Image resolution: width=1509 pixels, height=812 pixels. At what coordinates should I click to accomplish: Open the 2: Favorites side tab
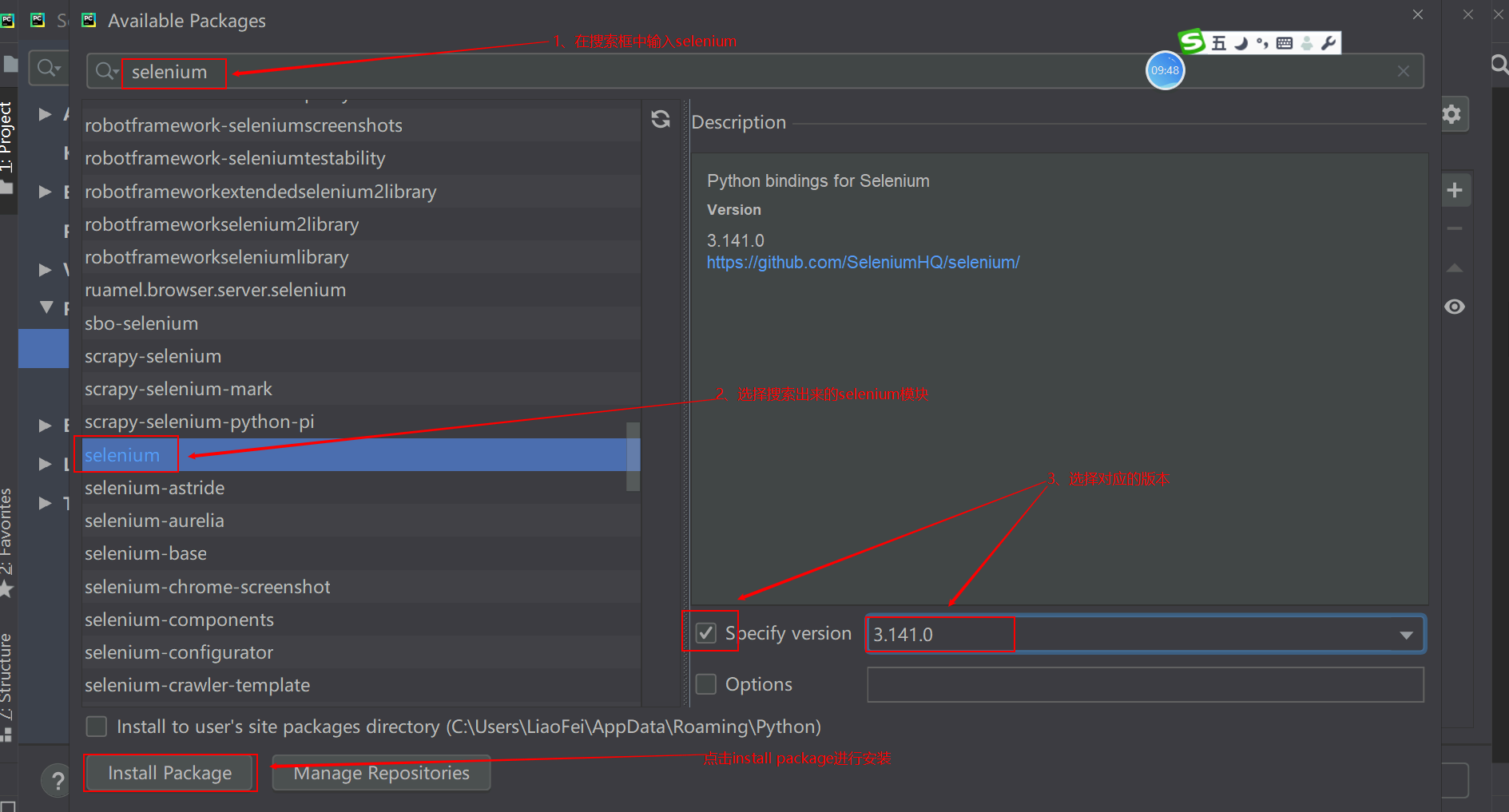click(7, 543)
